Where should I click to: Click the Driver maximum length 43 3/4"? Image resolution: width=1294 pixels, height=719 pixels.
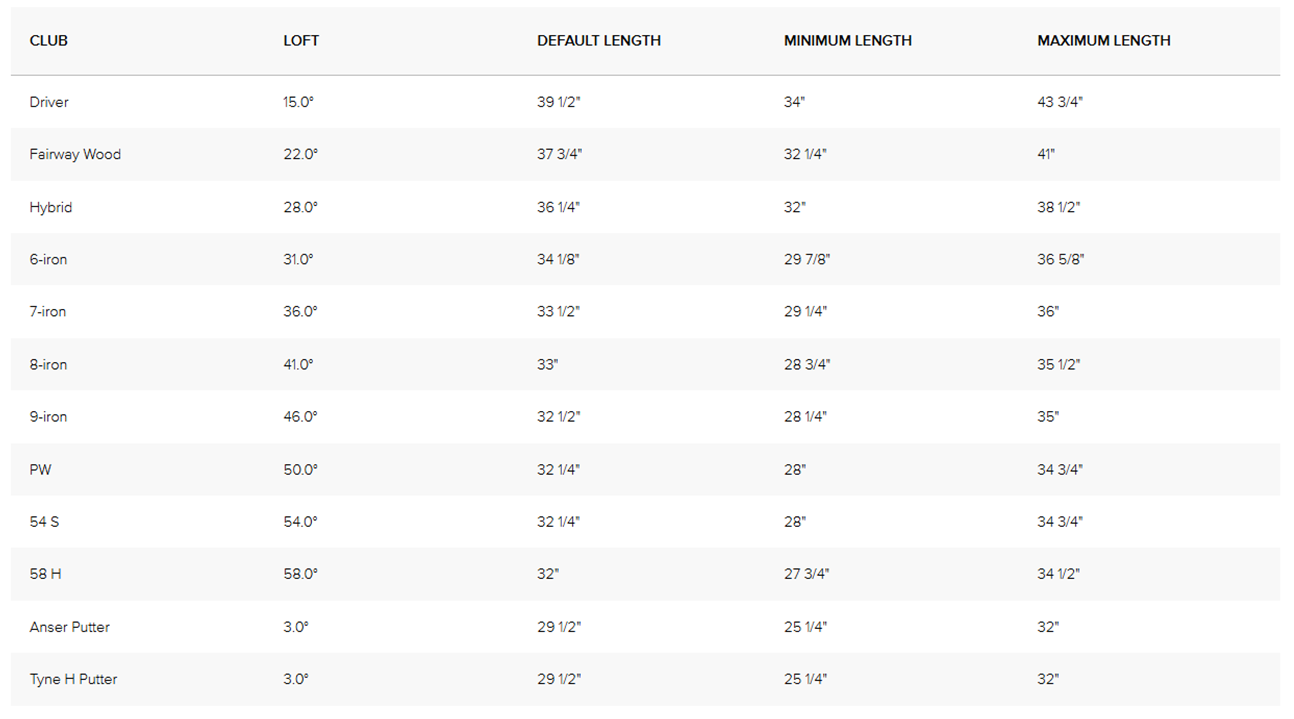[x=1060, y=102]
